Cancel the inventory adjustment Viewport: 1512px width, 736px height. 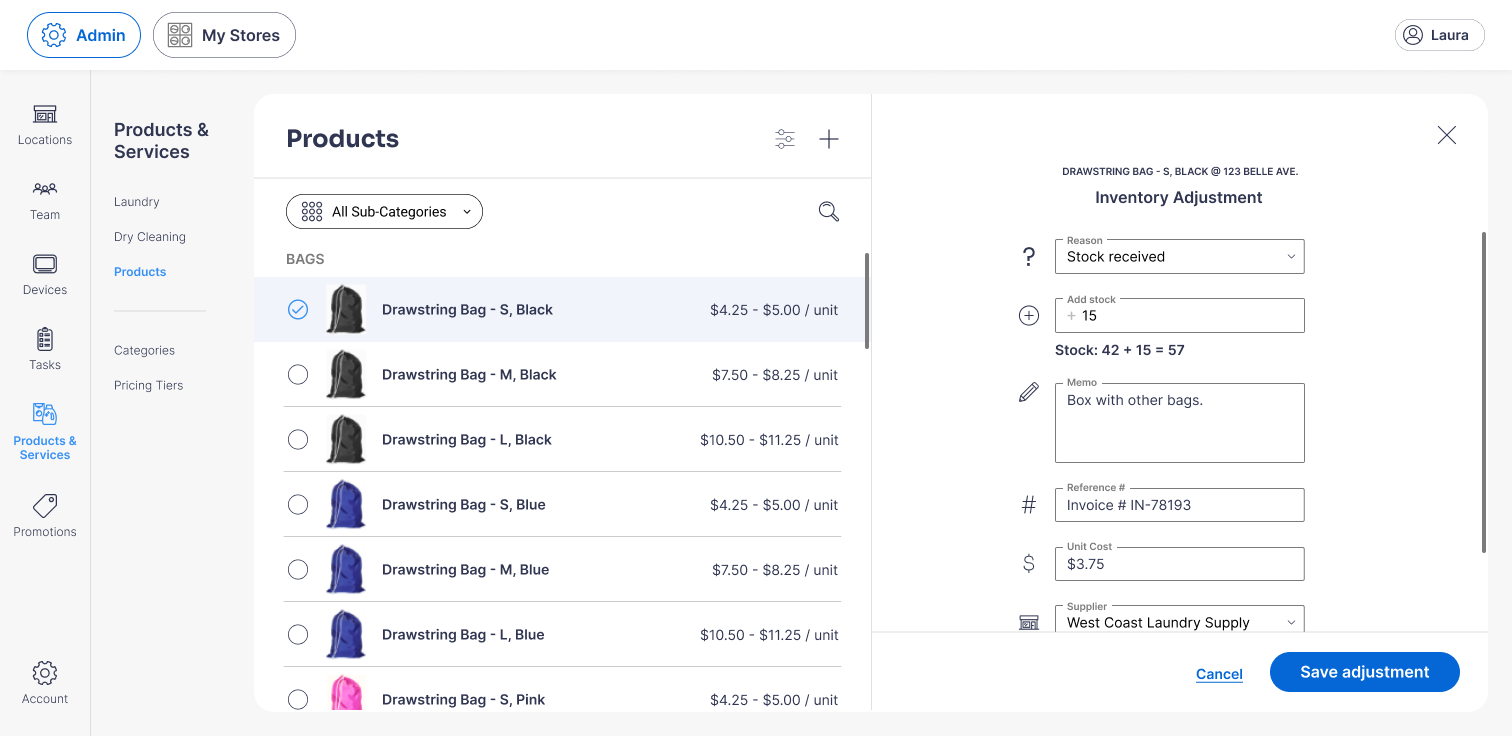click(1219, 674)
